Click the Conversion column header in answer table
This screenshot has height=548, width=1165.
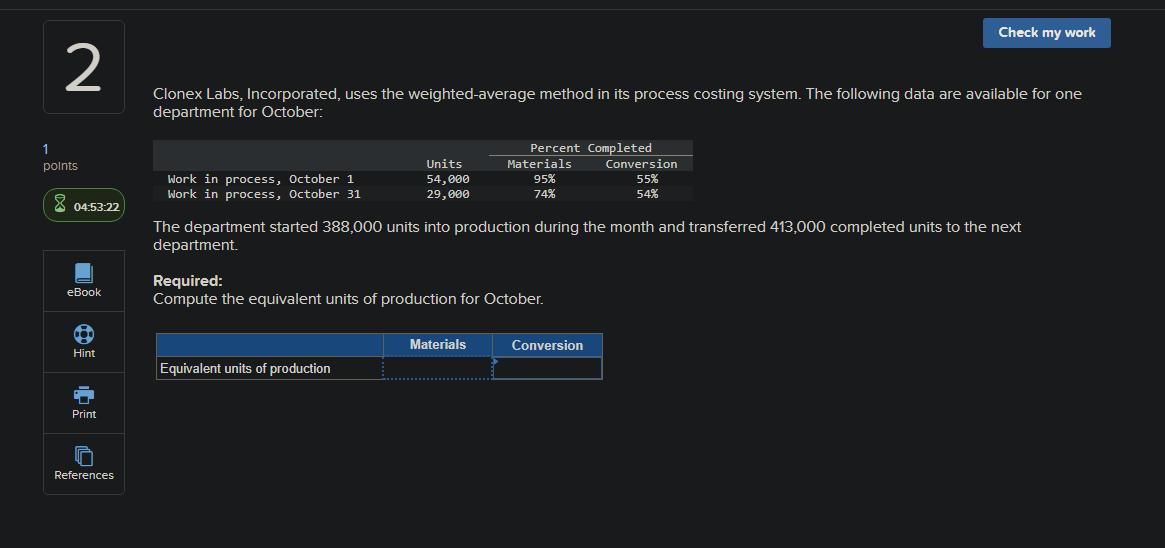(x=548, y=345)
